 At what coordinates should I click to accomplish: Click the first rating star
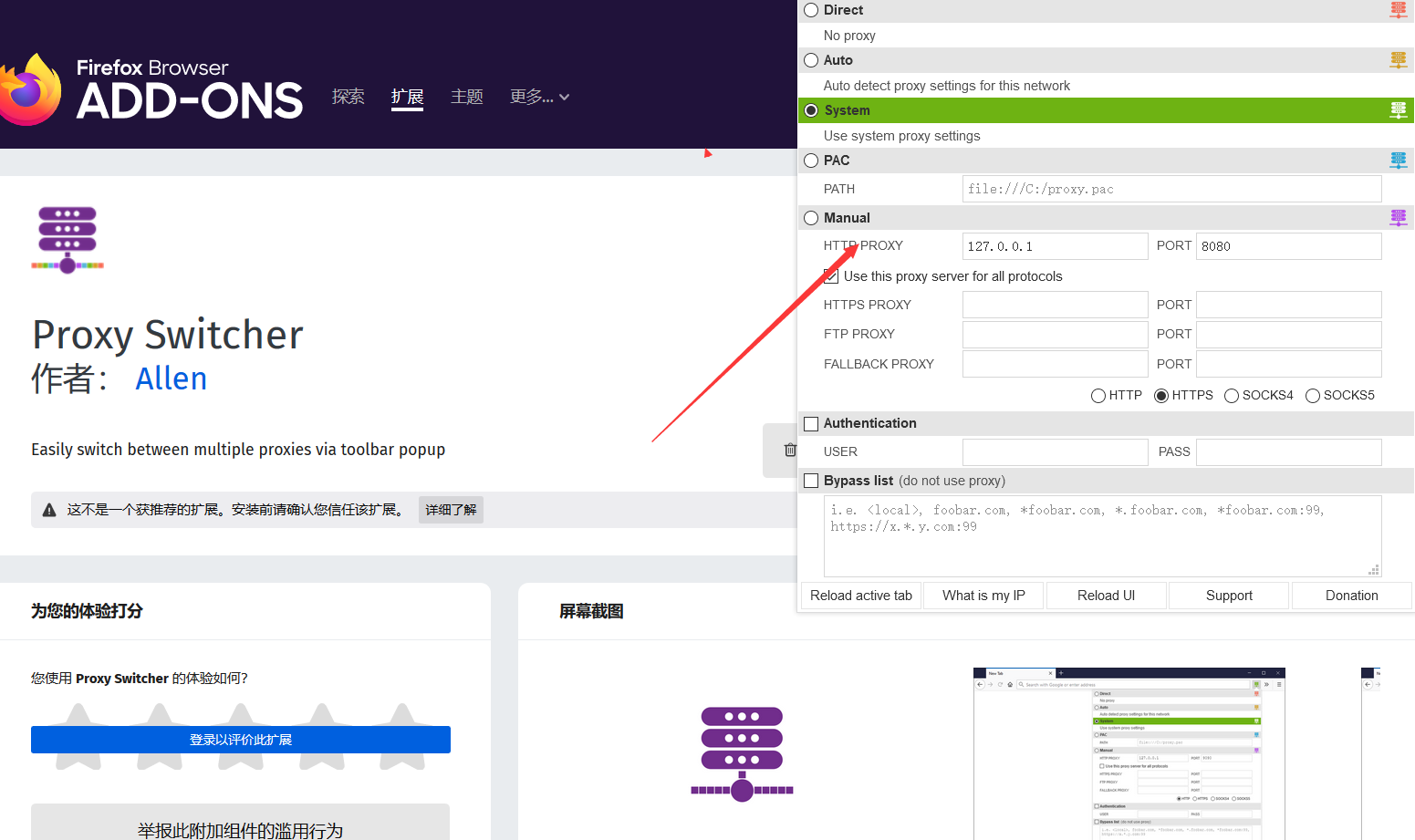coord(78,735)
